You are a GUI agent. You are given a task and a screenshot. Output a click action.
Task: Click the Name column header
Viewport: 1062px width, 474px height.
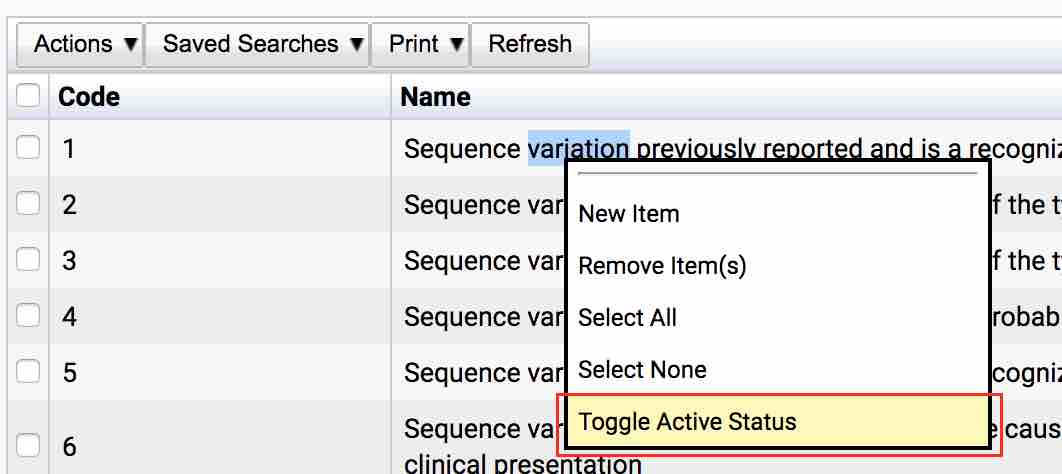click(x=435, y=97)
